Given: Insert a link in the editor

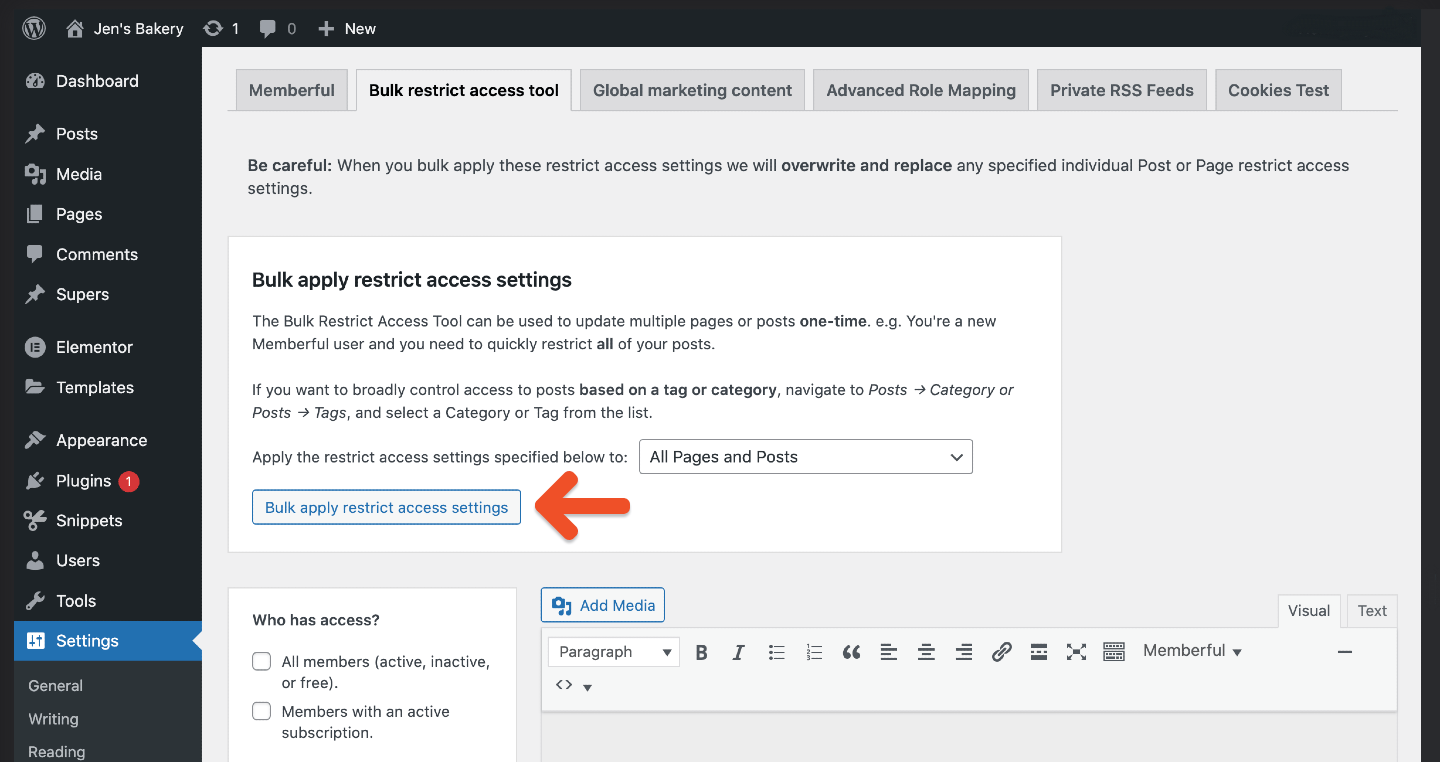Looking at the screenshot, I should [x=1001, y=651].
